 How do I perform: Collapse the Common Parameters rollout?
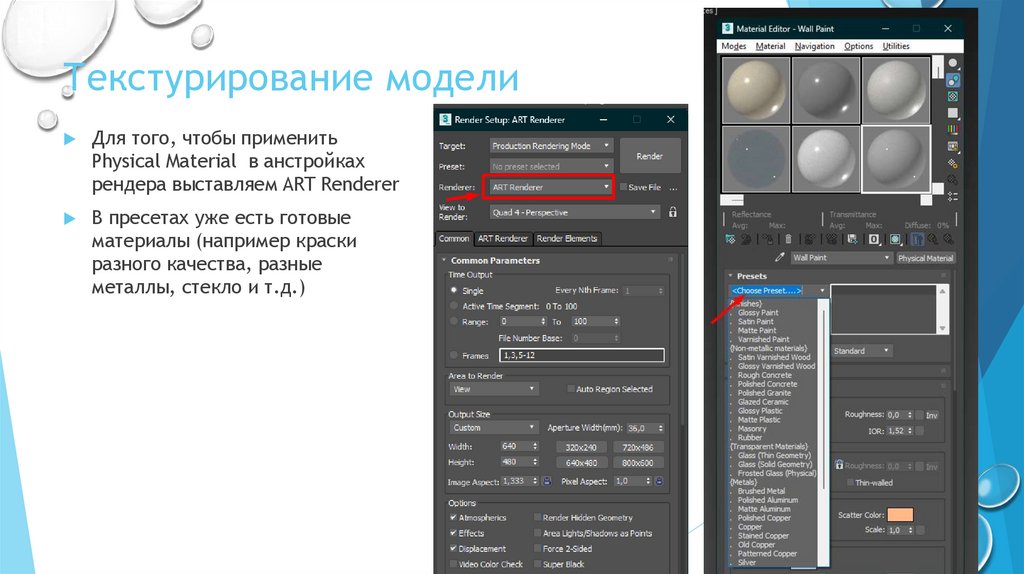pos(494,260)
